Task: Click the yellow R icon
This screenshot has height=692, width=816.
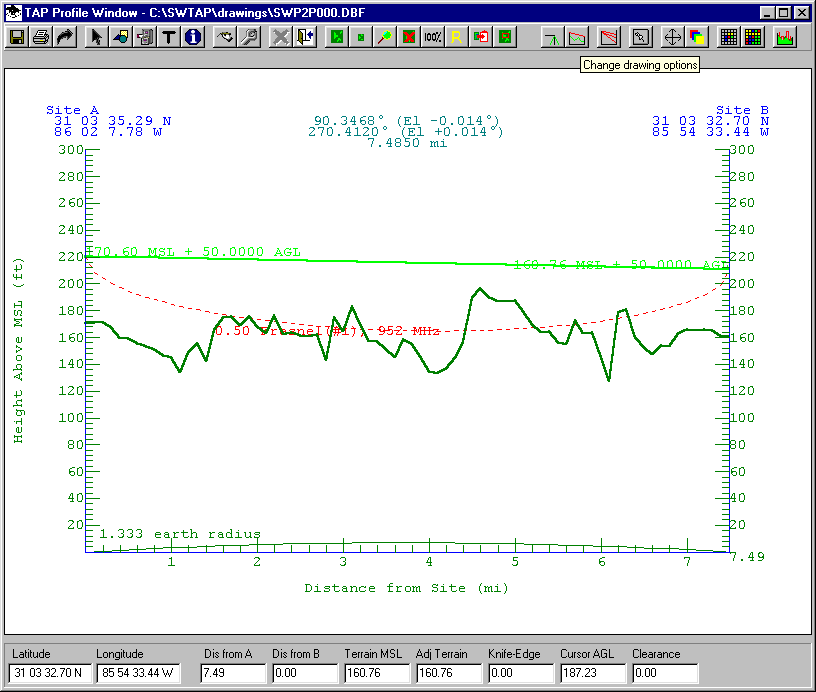Action: point(456,37)
